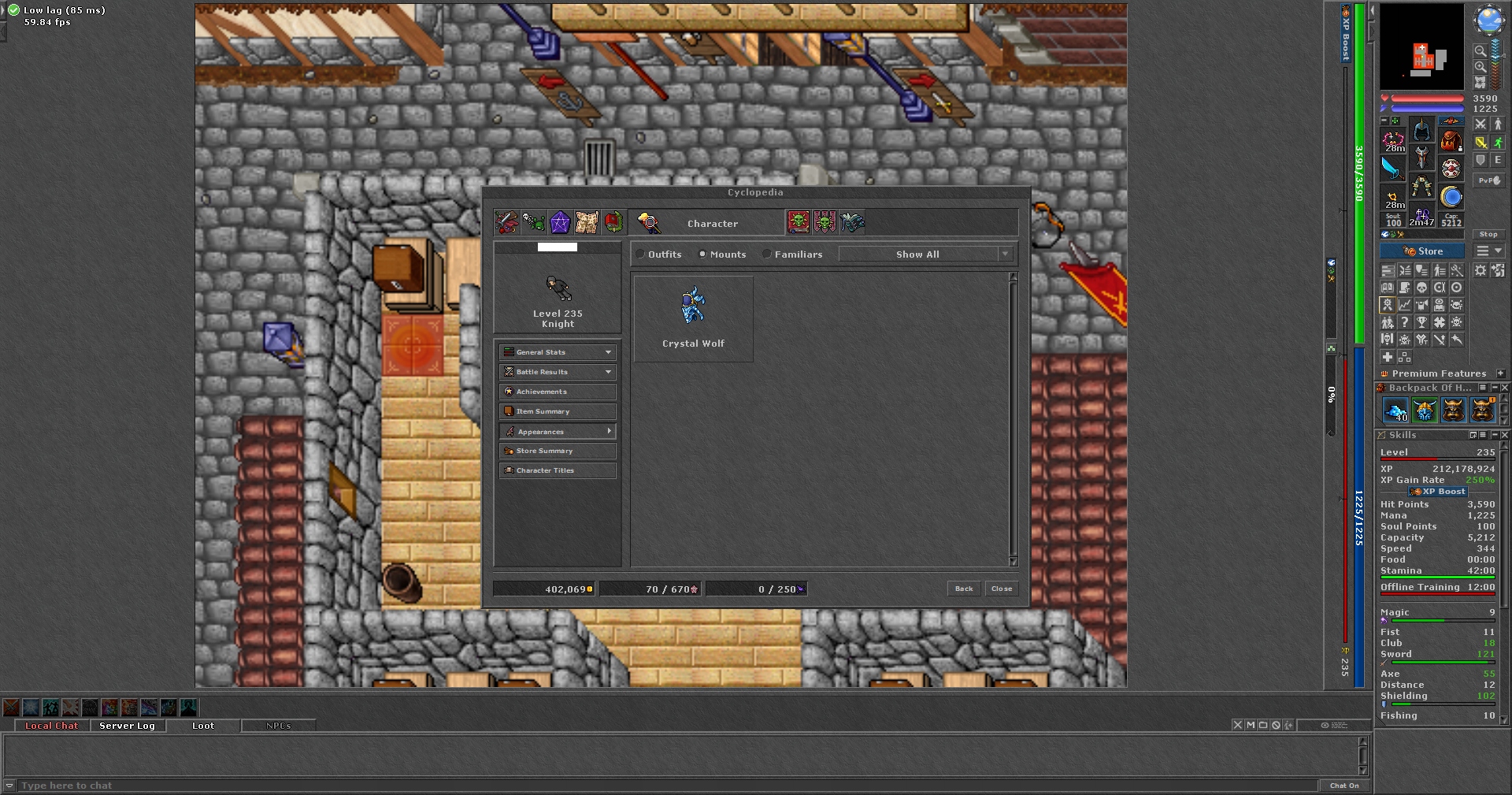
Task: Click the minimap map button below zoom
Action: point(1480,82)
